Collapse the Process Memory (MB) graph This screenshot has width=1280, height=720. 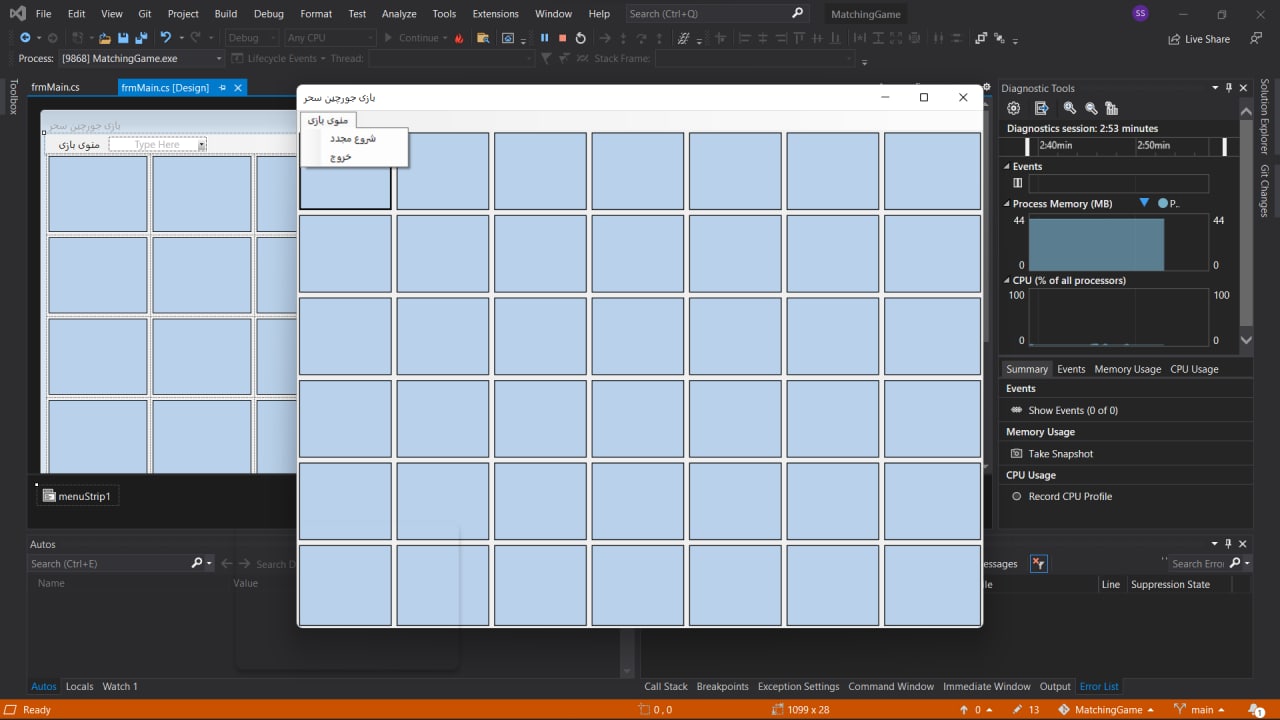click(x=1007, y=204)
